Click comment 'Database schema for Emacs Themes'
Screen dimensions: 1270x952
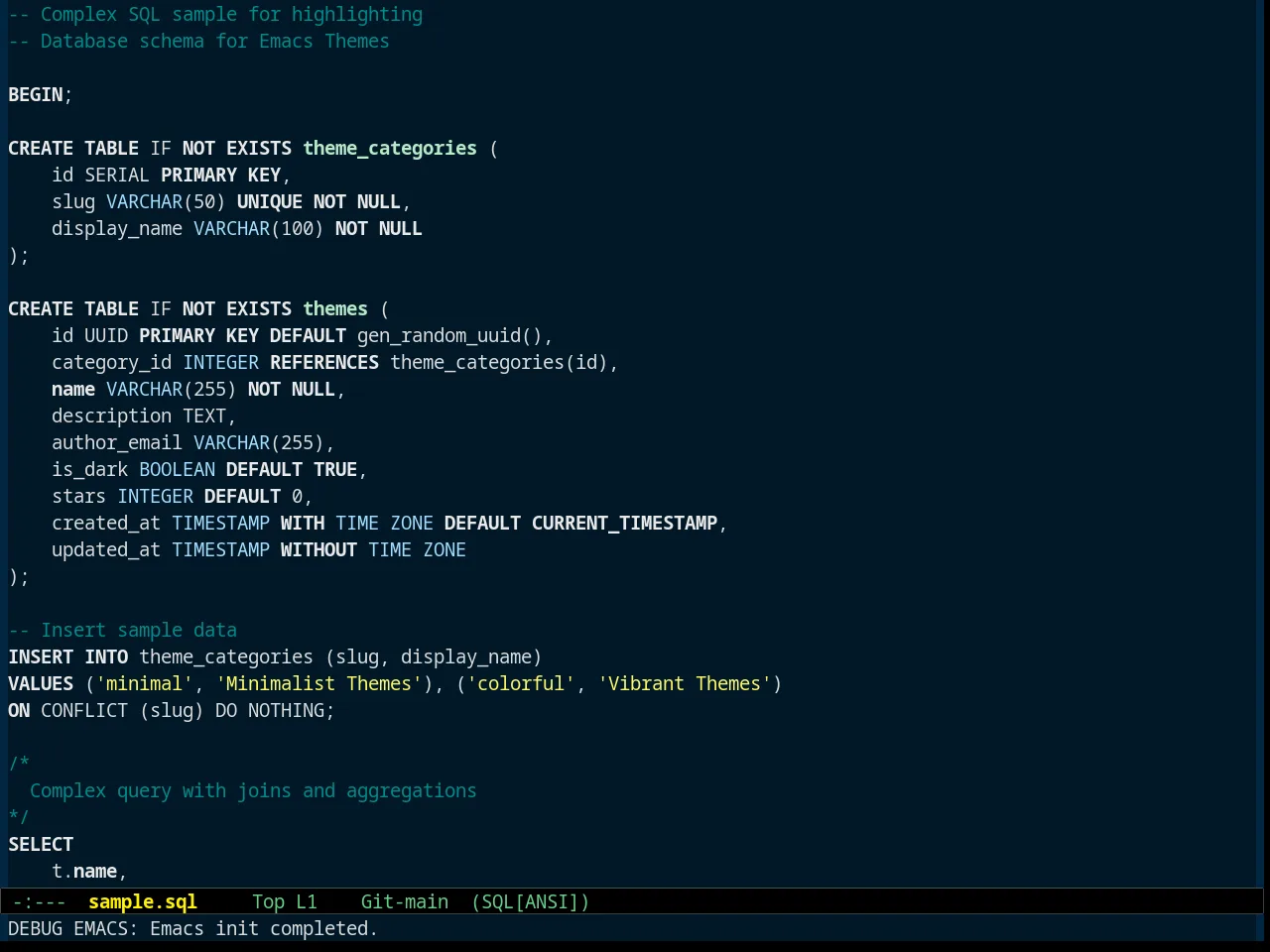215,41
